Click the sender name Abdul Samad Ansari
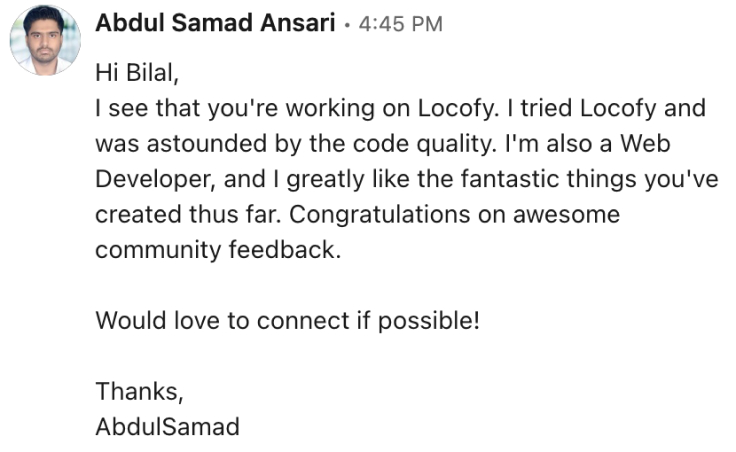The height and width of the screenshot is (452, 736). tap(214, 24)
